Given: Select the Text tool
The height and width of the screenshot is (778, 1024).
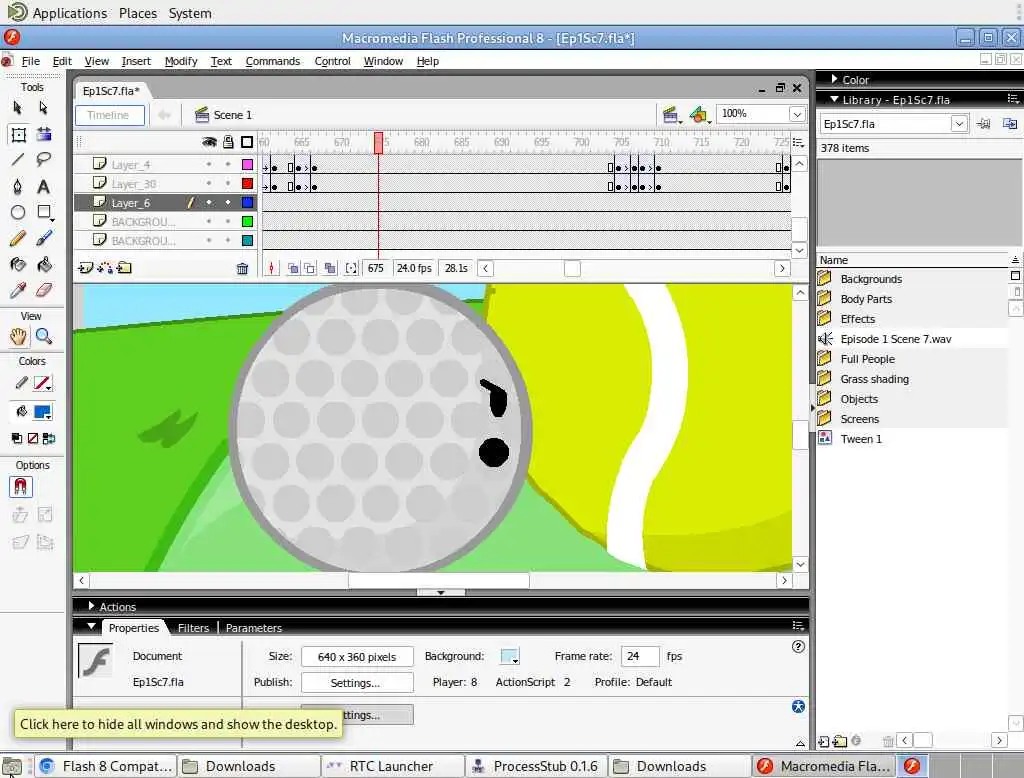Looking at the screenshot, I should tap(44, 187).
